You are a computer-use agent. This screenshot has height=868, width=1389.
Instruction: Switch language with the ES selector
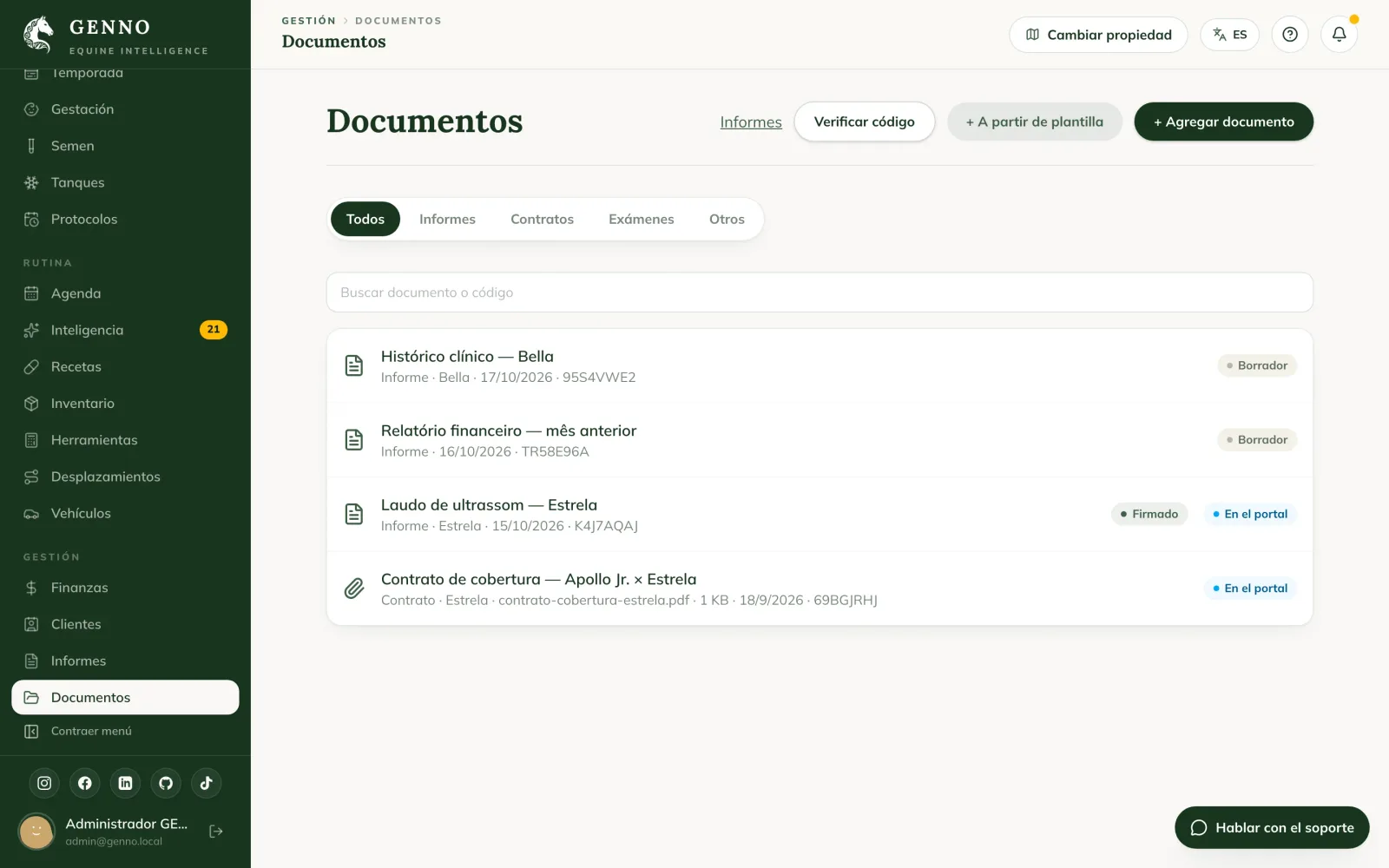tap(1229, 35)
